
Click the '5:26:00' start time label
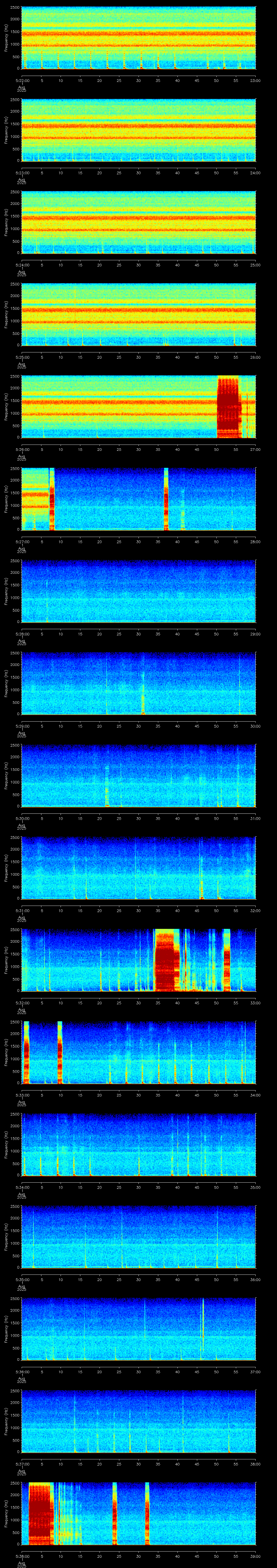(x=22, y=450)
